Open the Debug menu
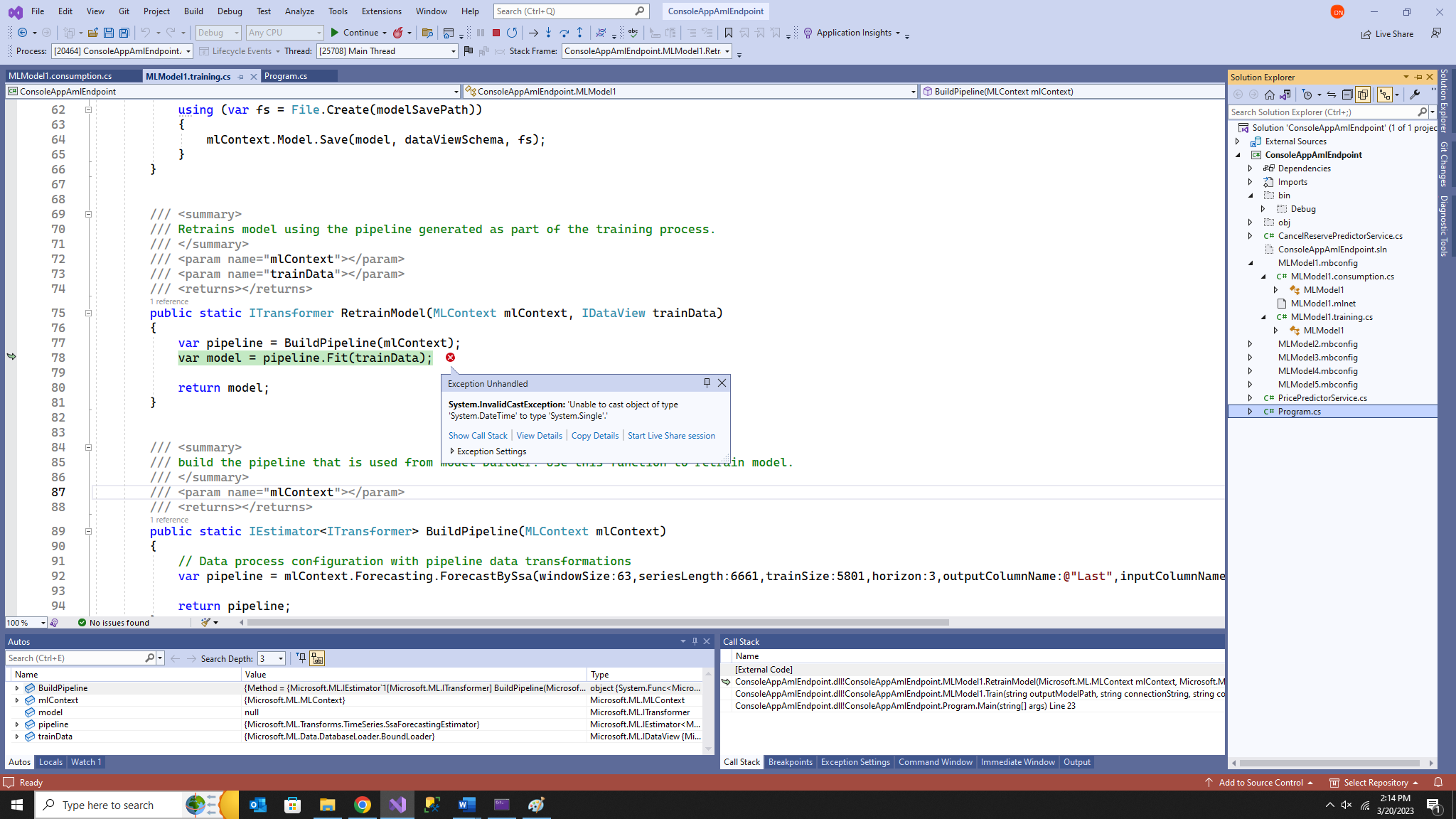The image size is (1456, 819). [229, 11]
